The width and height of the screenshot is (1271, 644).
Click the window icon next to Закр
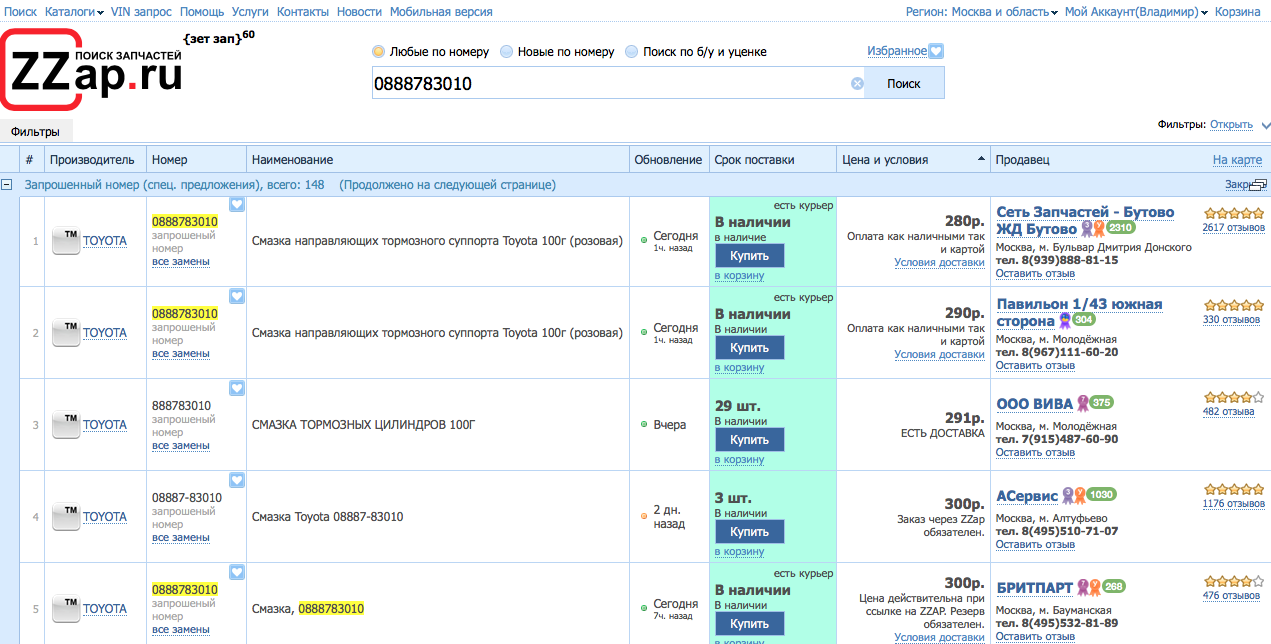(1259, 185)
